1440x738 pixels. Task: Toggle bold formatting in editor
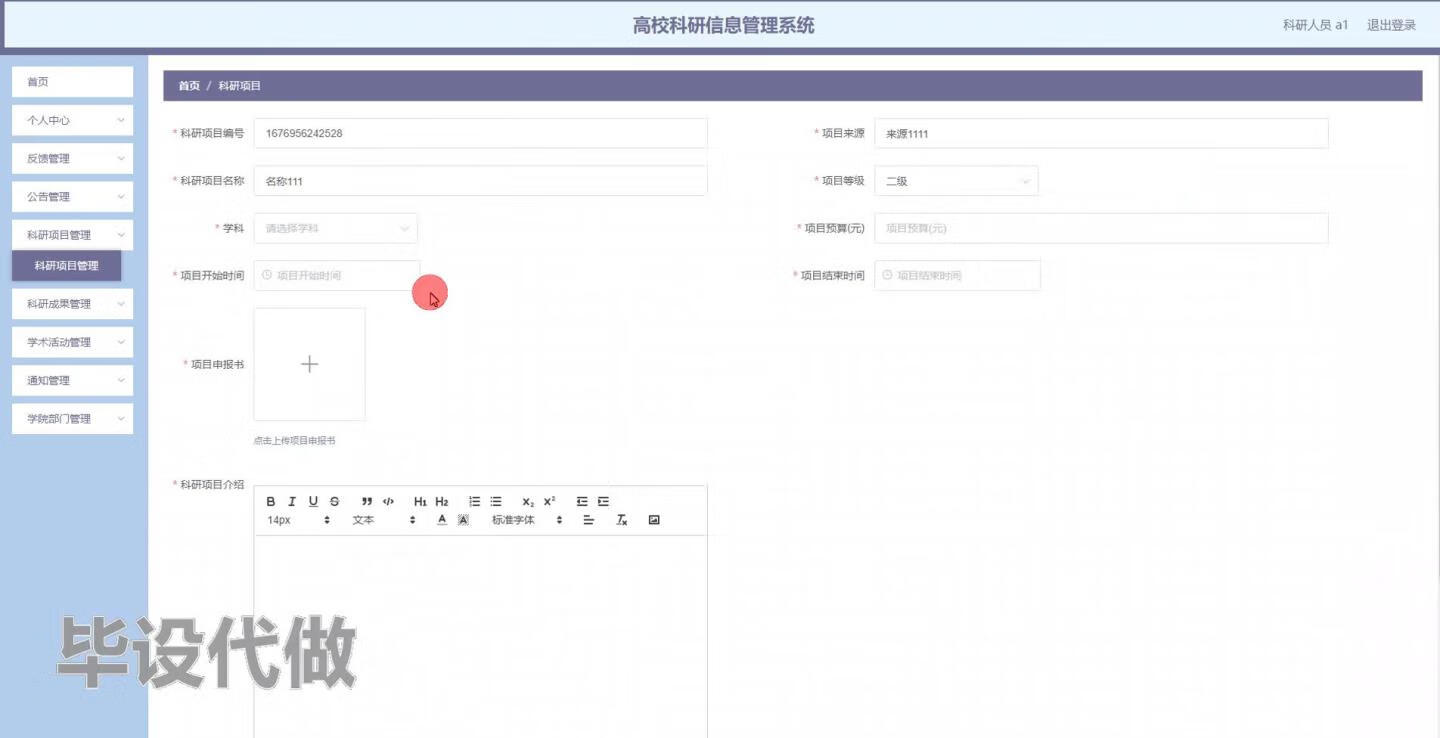pyautogui.click(x=271, y=501)
